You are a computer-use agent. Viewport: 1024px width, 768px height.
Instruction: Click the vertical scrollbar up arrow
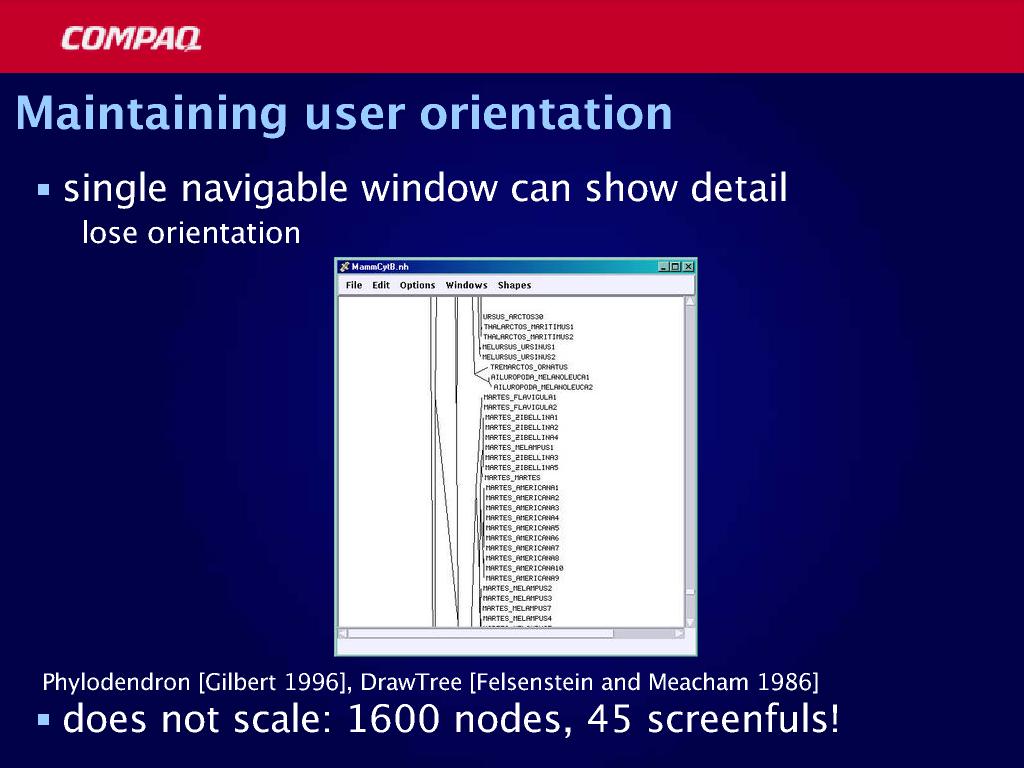(689, 302)
